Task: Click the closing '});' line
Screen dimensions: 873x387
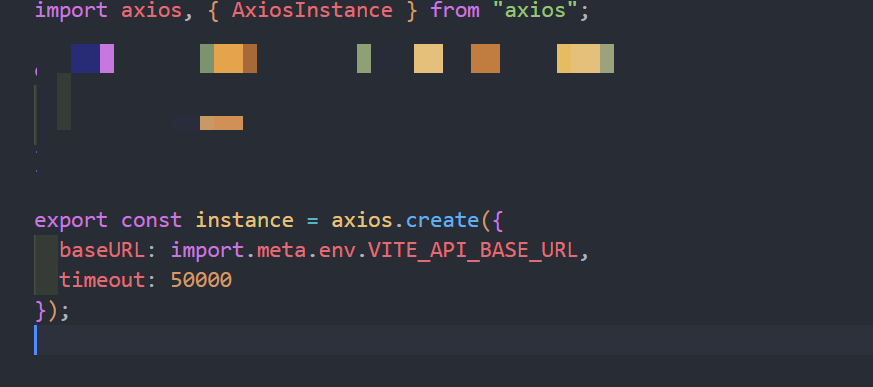Action: [x=52, y=311]
